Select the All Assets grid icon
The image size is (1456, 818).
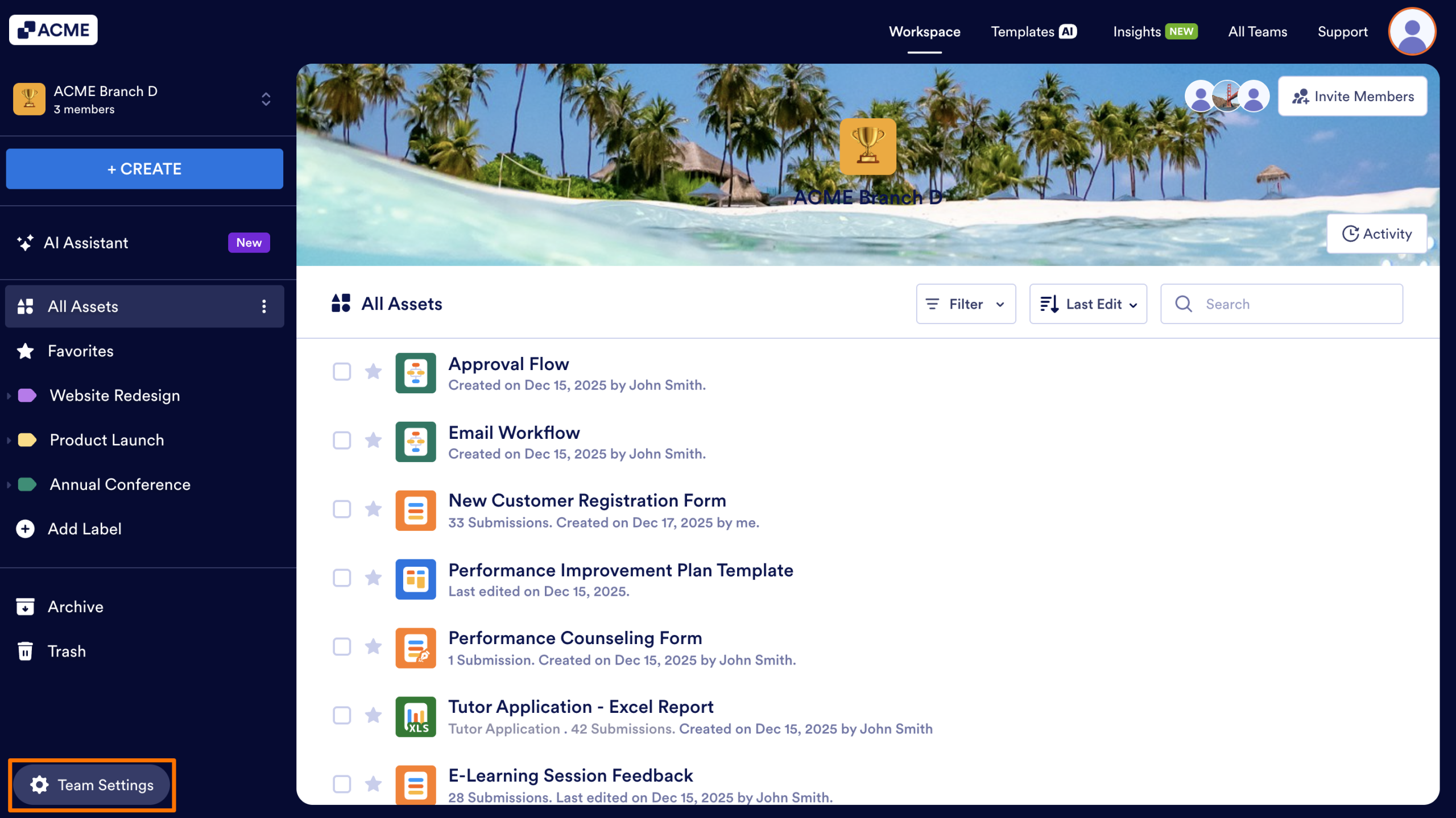26,306
